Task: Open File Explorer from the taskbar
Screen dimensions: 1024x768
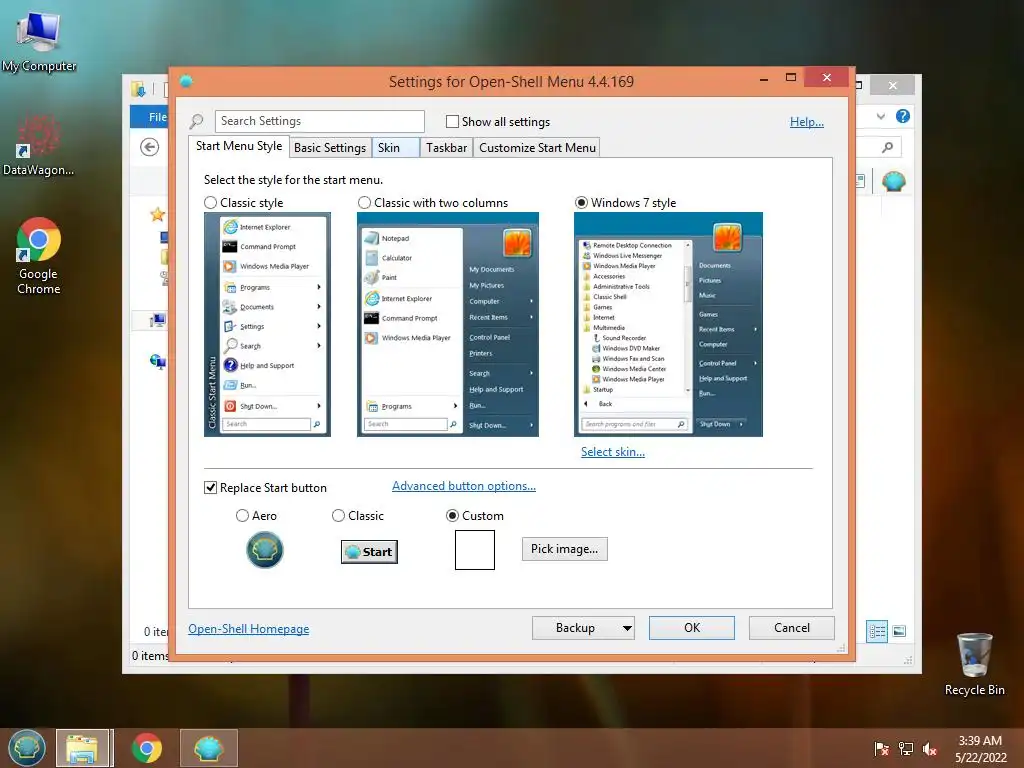Action: click(84, 748)
